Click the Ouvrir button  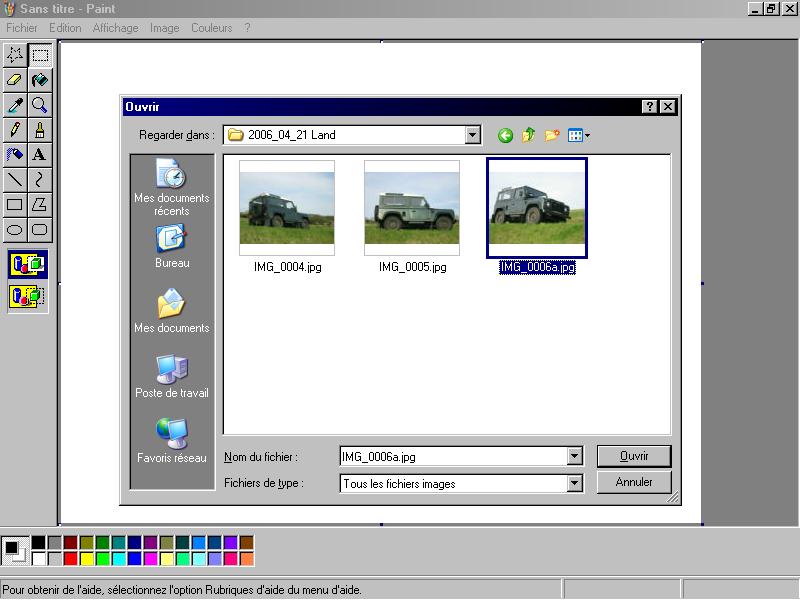point(634,456)
